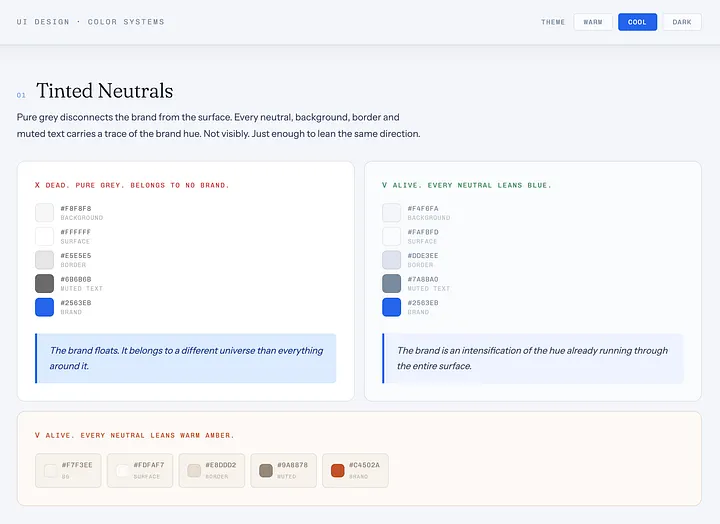Click the 'UI DESIGN · COLOR SYSTEMS' header text
Image resolution: width=720 pixels, height=524 pixels.
90,22
